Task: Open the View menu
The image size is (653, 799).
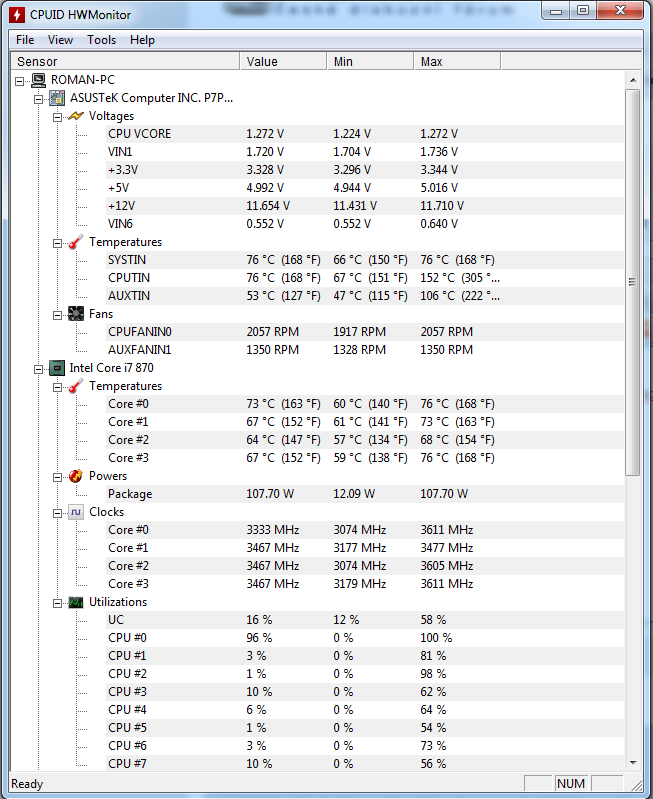Action: pos(60,40)
